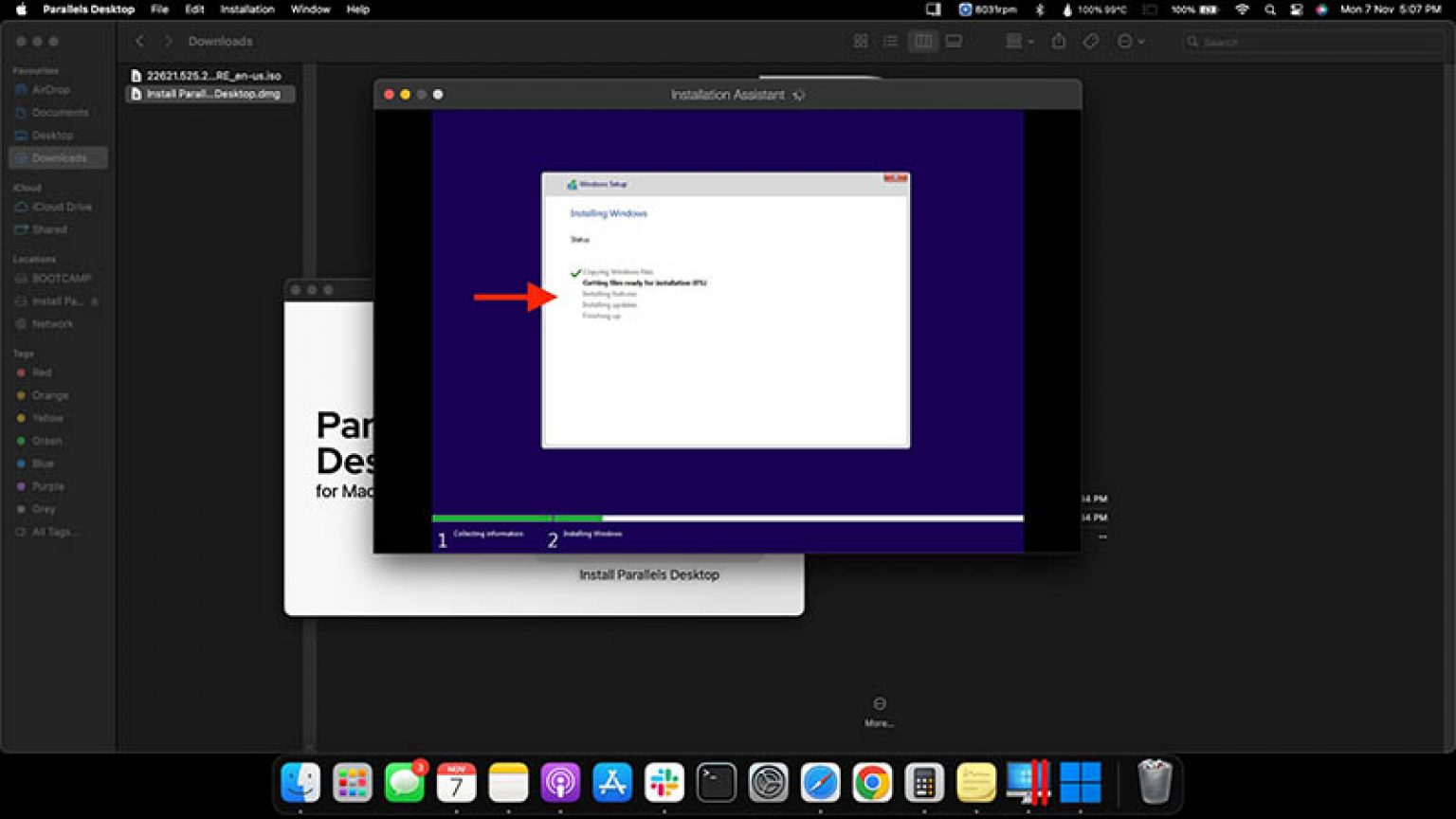
Task: Switch to icon view in Finder
Action: coord(861,42)
